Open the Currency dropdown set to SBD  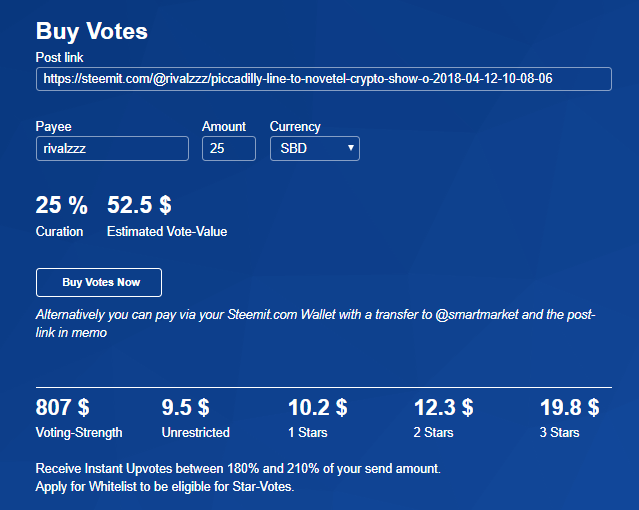[x=315, y=148]
